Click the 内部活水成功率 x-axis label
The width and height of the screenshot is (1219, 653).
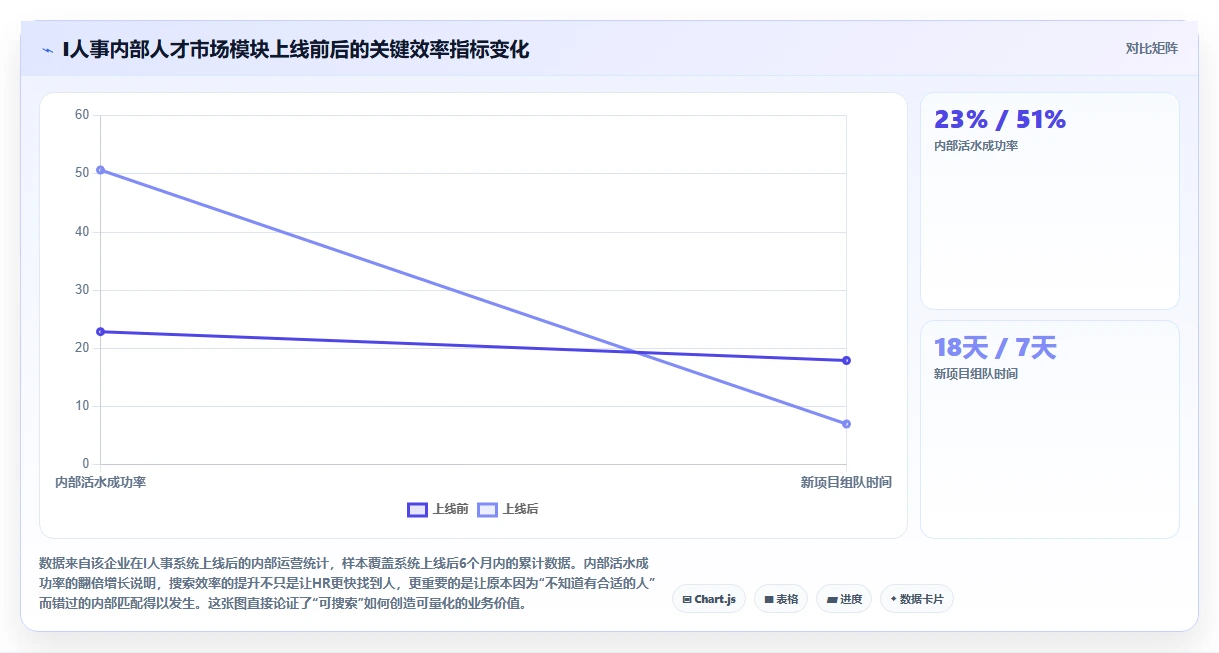click(101, 482)
